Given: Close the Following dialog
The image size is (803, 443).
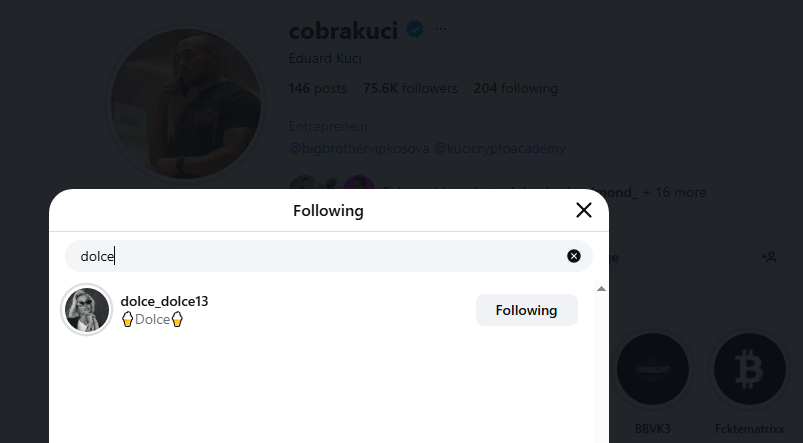Looking at the screenshot, I should point(584,210).
